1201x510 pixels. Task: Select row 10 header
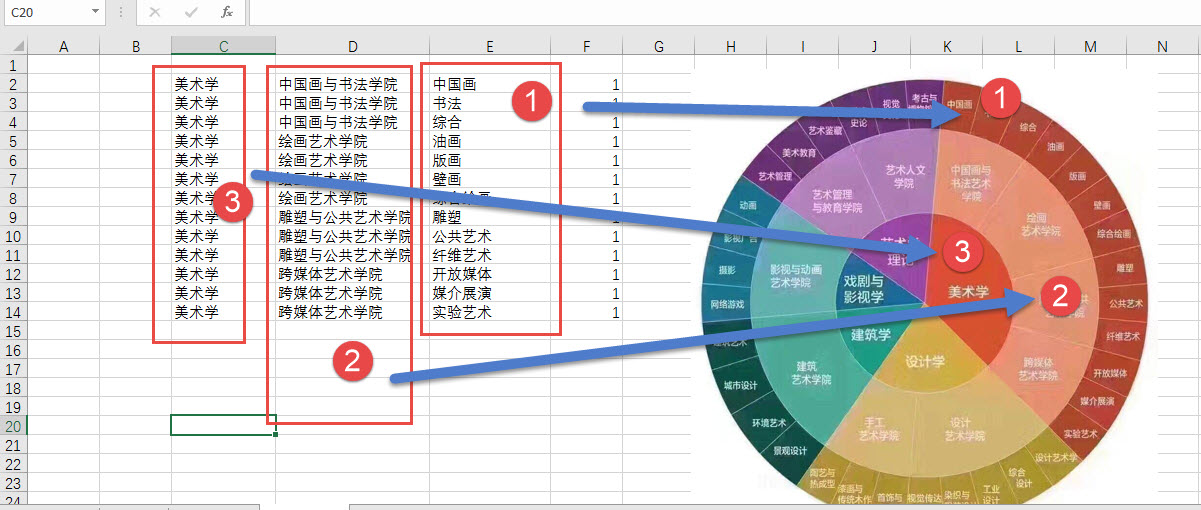pos(14,236)
